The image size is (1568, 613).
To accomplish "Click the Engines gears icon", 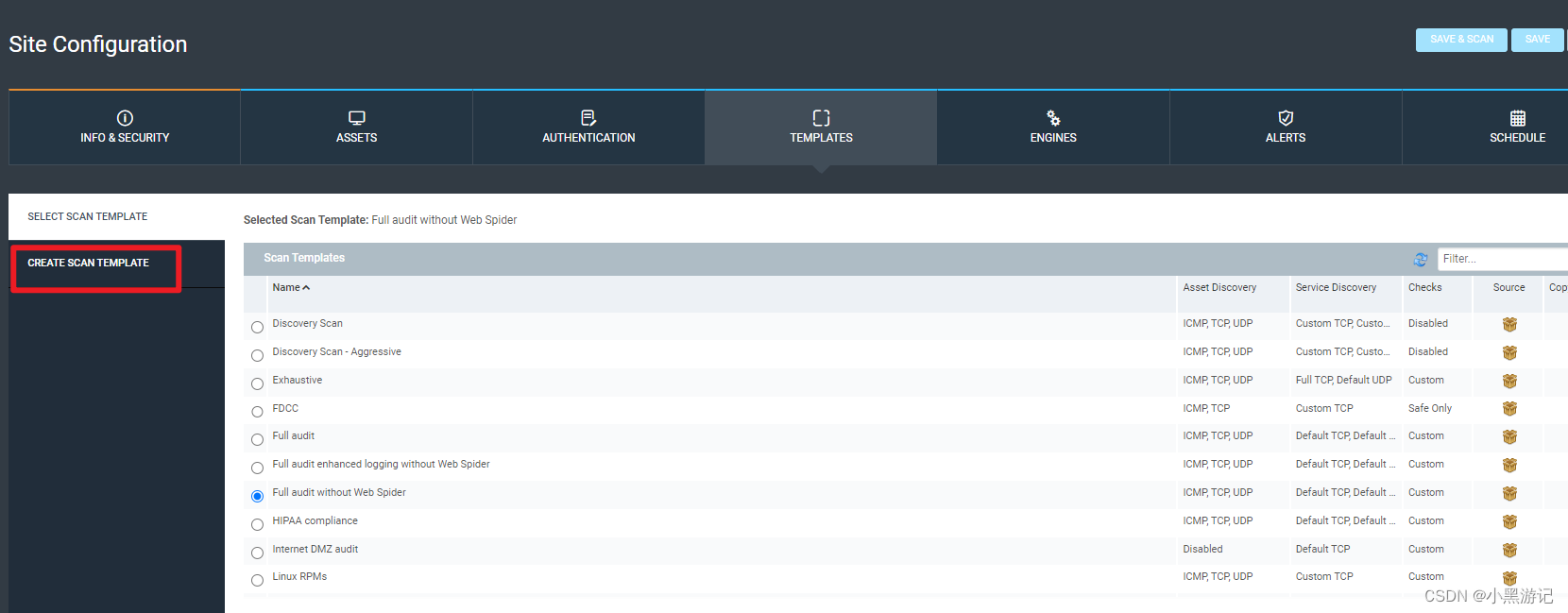I will point(1053,118).
